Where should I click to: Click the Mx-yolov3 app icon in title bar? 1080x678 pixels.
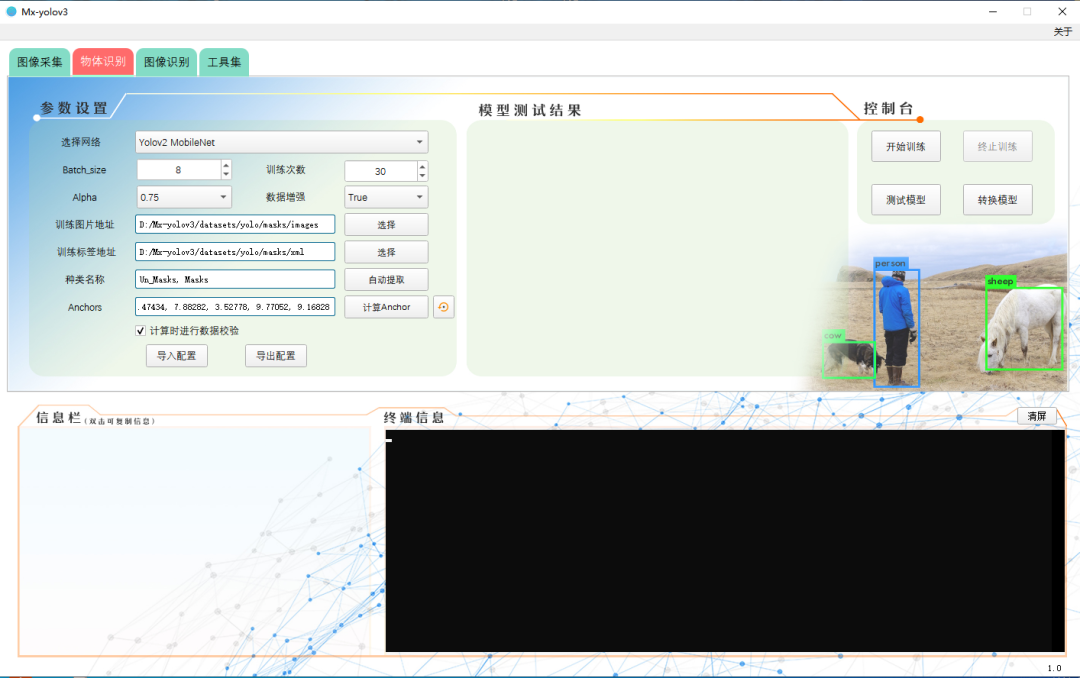11,12
